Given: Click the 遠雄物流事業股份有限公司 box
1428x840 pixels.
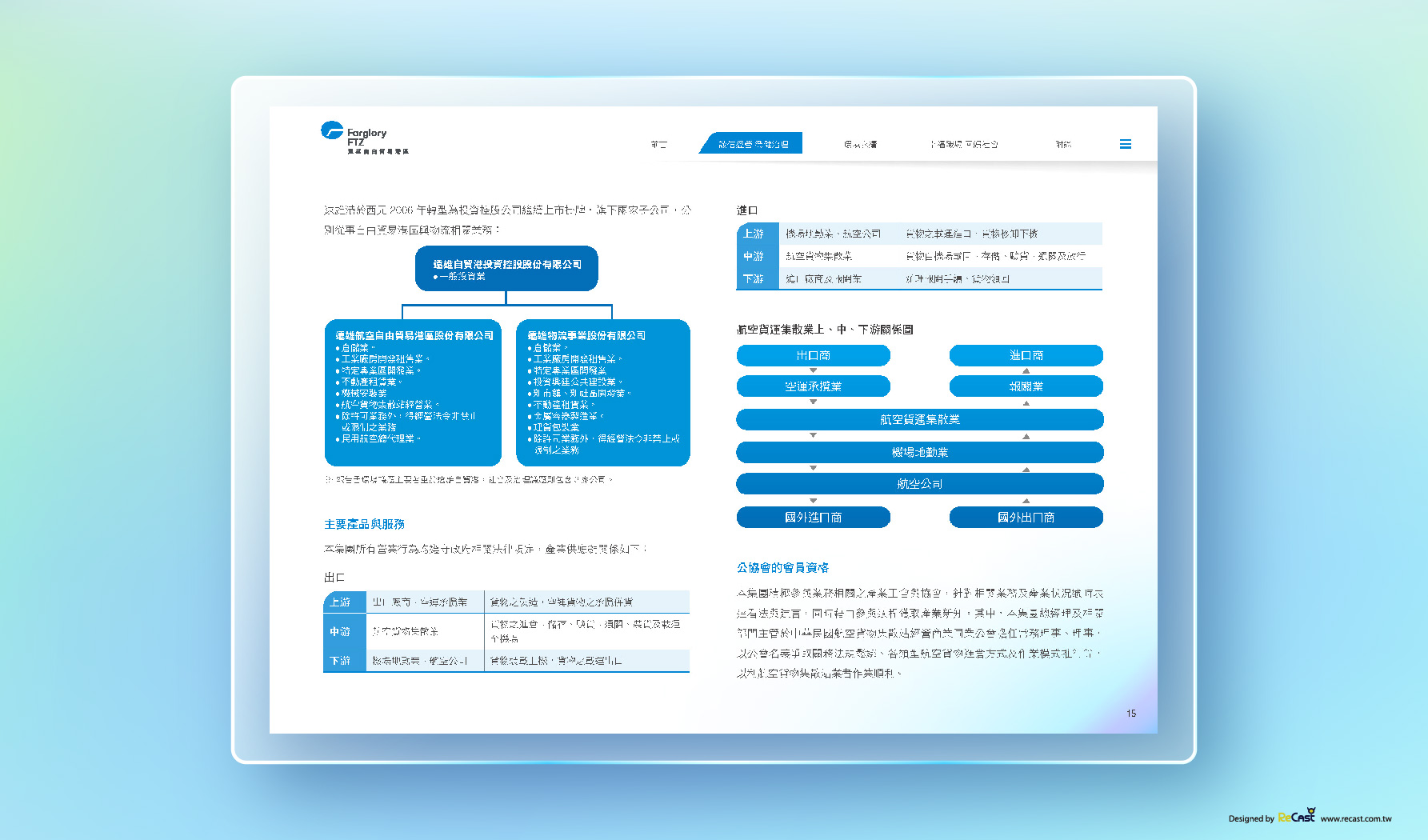Looking at the screenshot, I should (603, 392).
